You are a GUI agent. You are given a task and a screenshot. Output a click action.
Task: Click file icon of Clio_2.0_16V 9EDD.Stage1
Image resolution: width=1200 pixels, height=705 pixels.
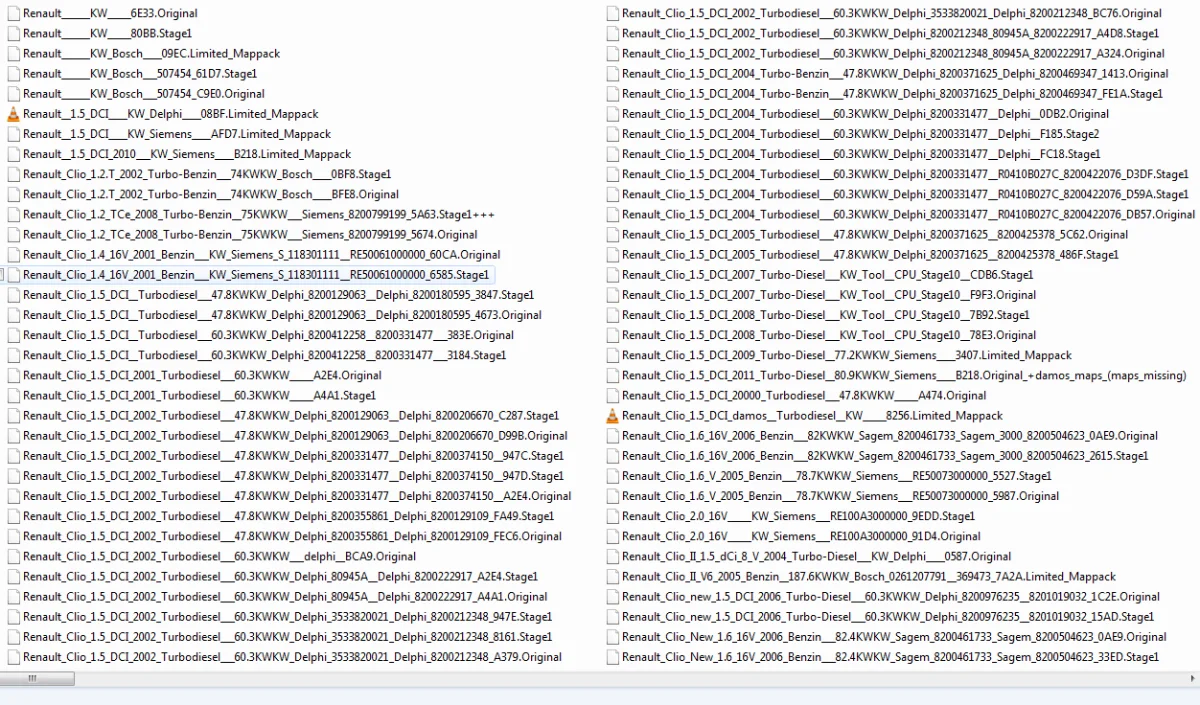pyautogui.click(x=612, y=516)
